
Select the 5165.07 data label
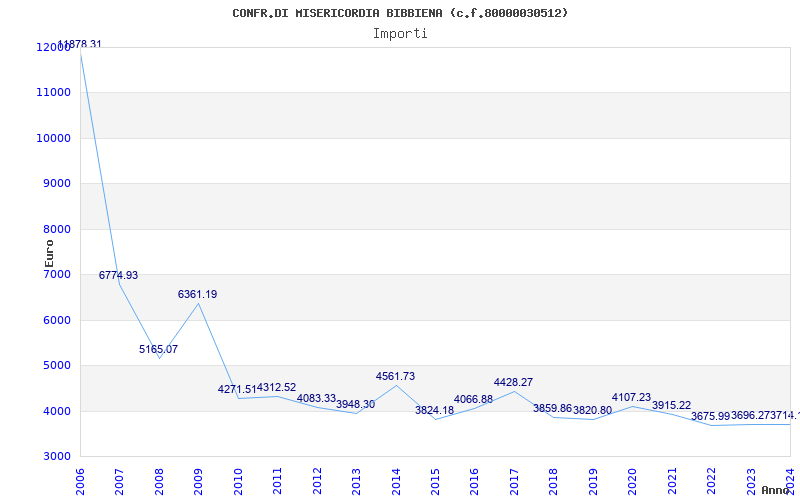[x=158, y=349]
